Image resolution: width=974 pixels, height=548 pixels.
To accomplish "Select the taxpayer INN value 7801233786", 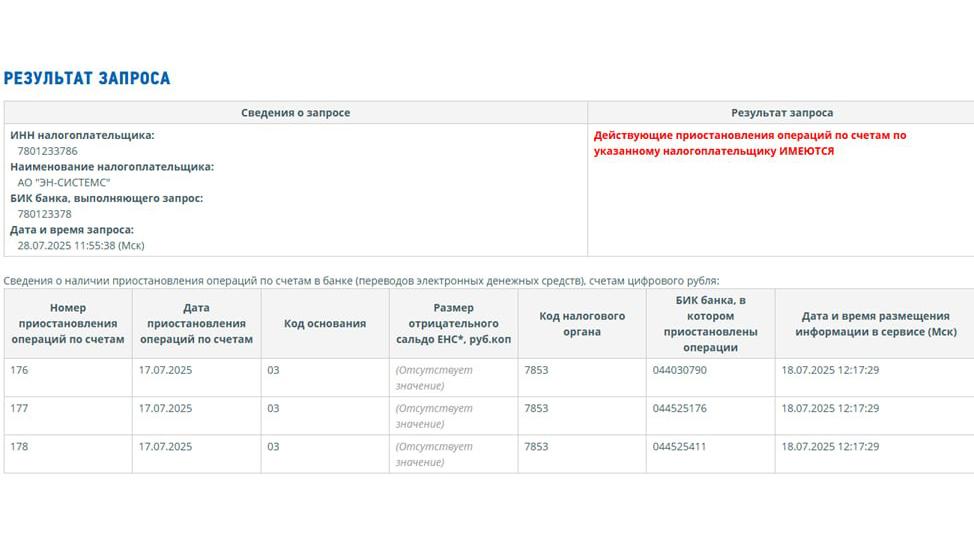I will coord(47,151).
